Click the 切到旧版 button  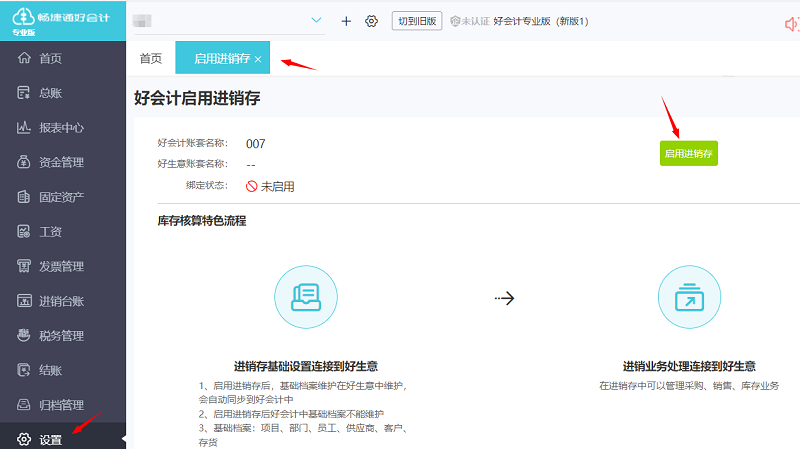click(x=417, y=21)
